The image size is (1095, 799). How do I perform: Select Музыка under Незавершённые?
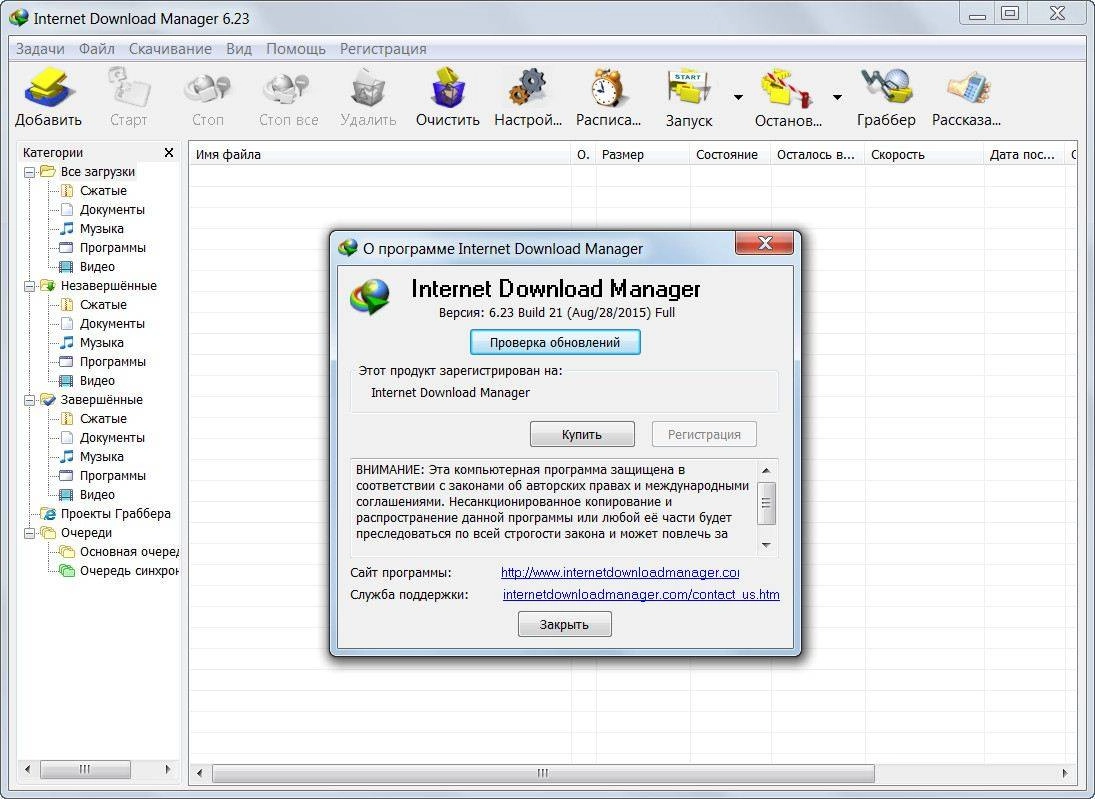pyautogui.click(x=101, y=343)
